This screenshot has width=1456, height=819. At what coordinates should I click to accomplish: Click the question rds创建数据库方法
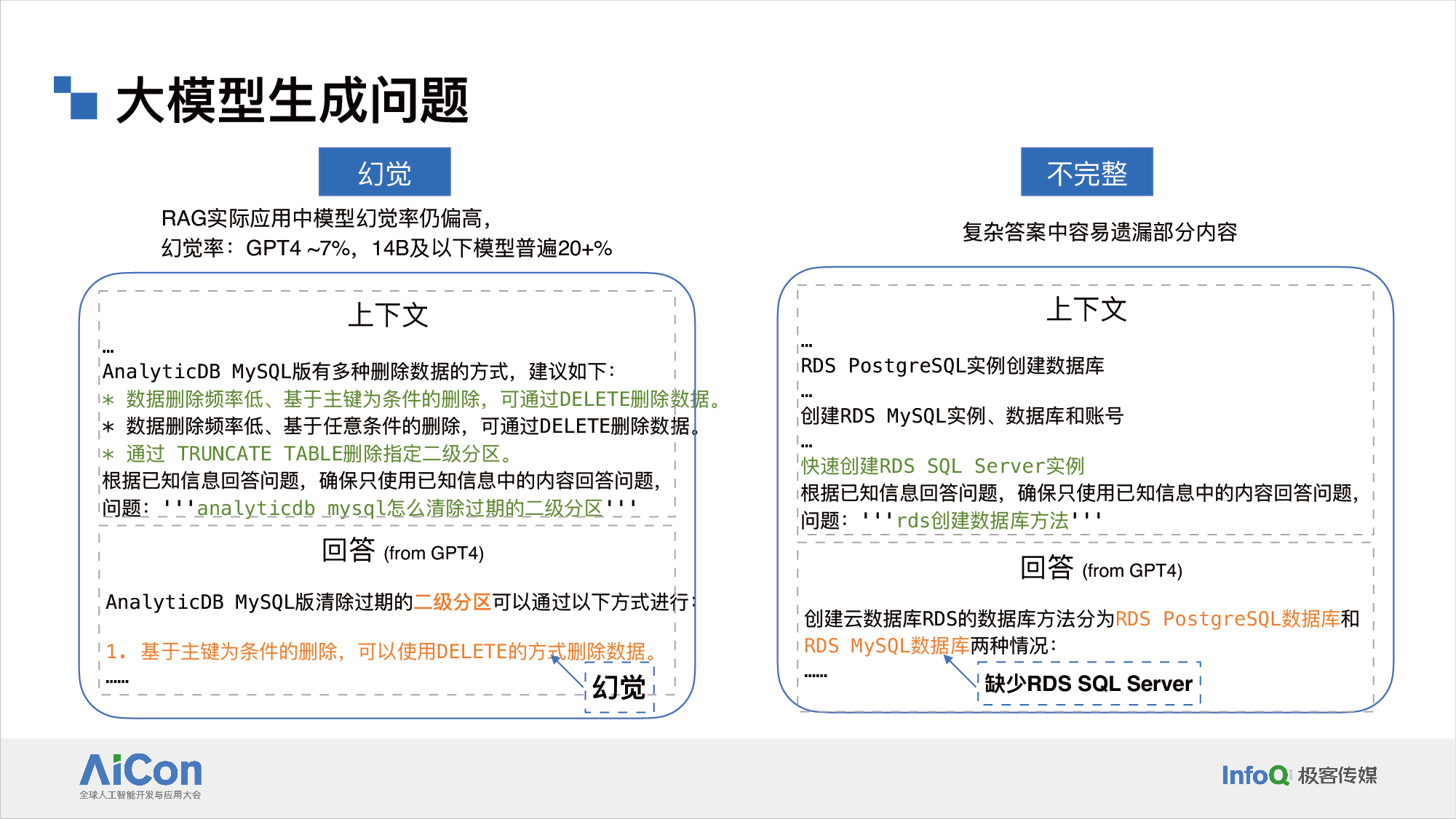point(982,521)
